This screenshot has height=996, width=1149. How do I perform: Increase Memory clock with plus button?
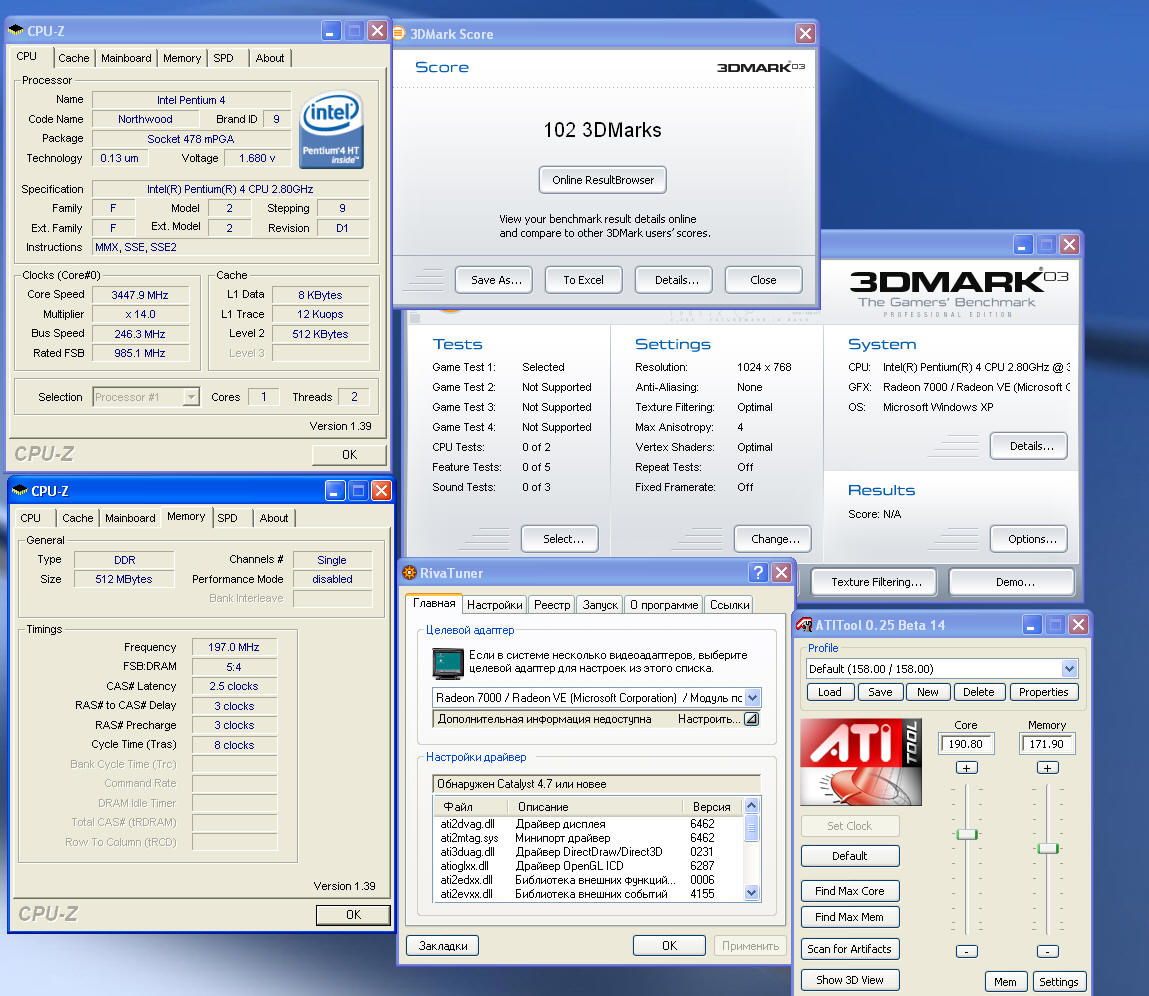pos(1047,767)
